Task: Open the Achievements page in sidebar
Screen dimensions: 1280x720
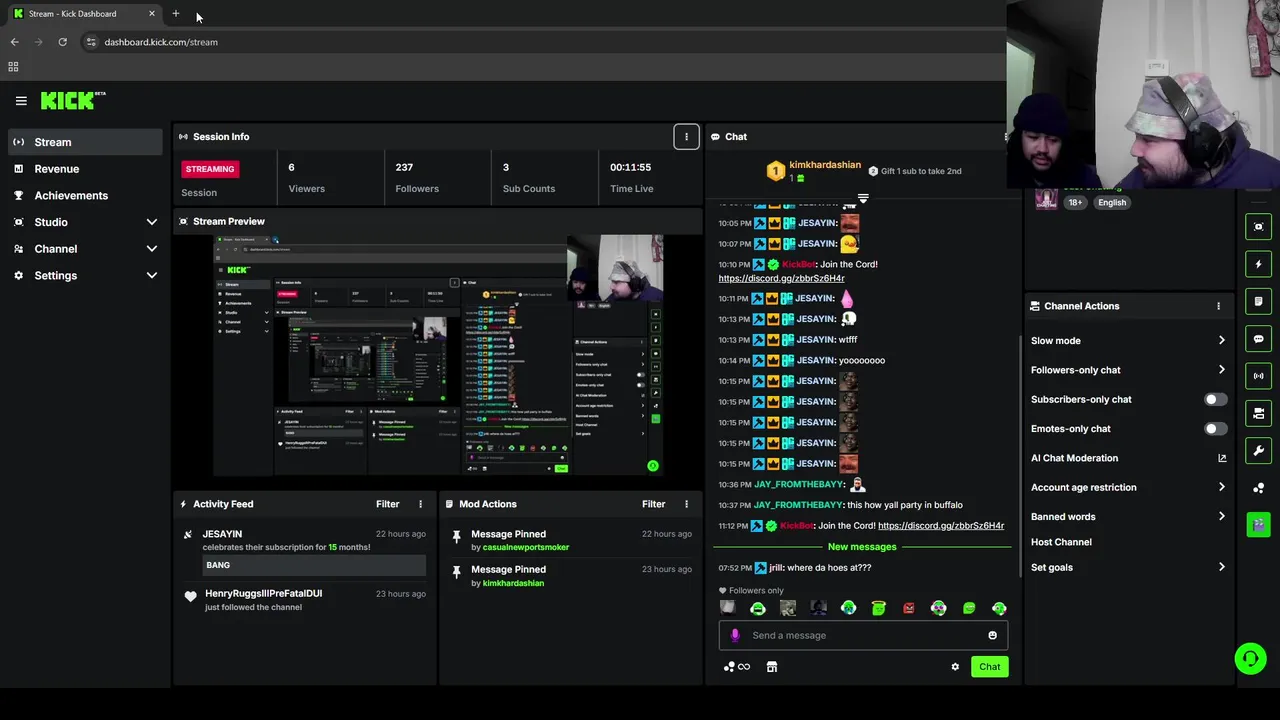Action: (x=85, y=195)
